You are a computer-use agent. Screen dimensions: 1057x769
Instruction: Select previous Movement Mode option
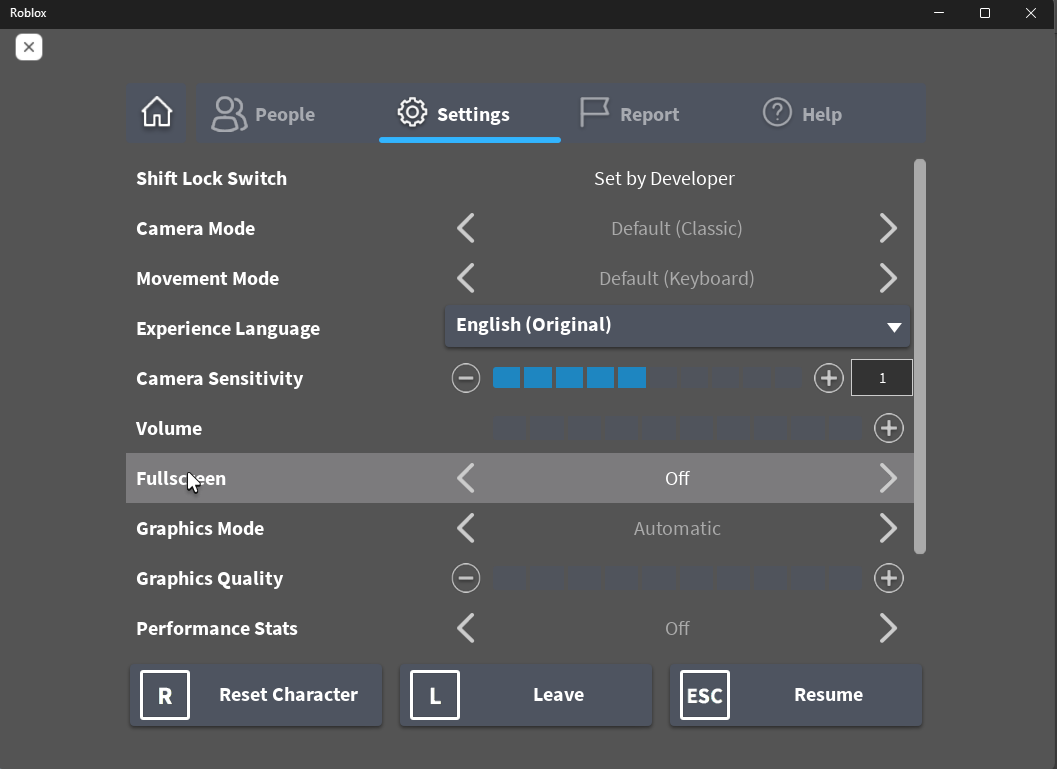466,278
